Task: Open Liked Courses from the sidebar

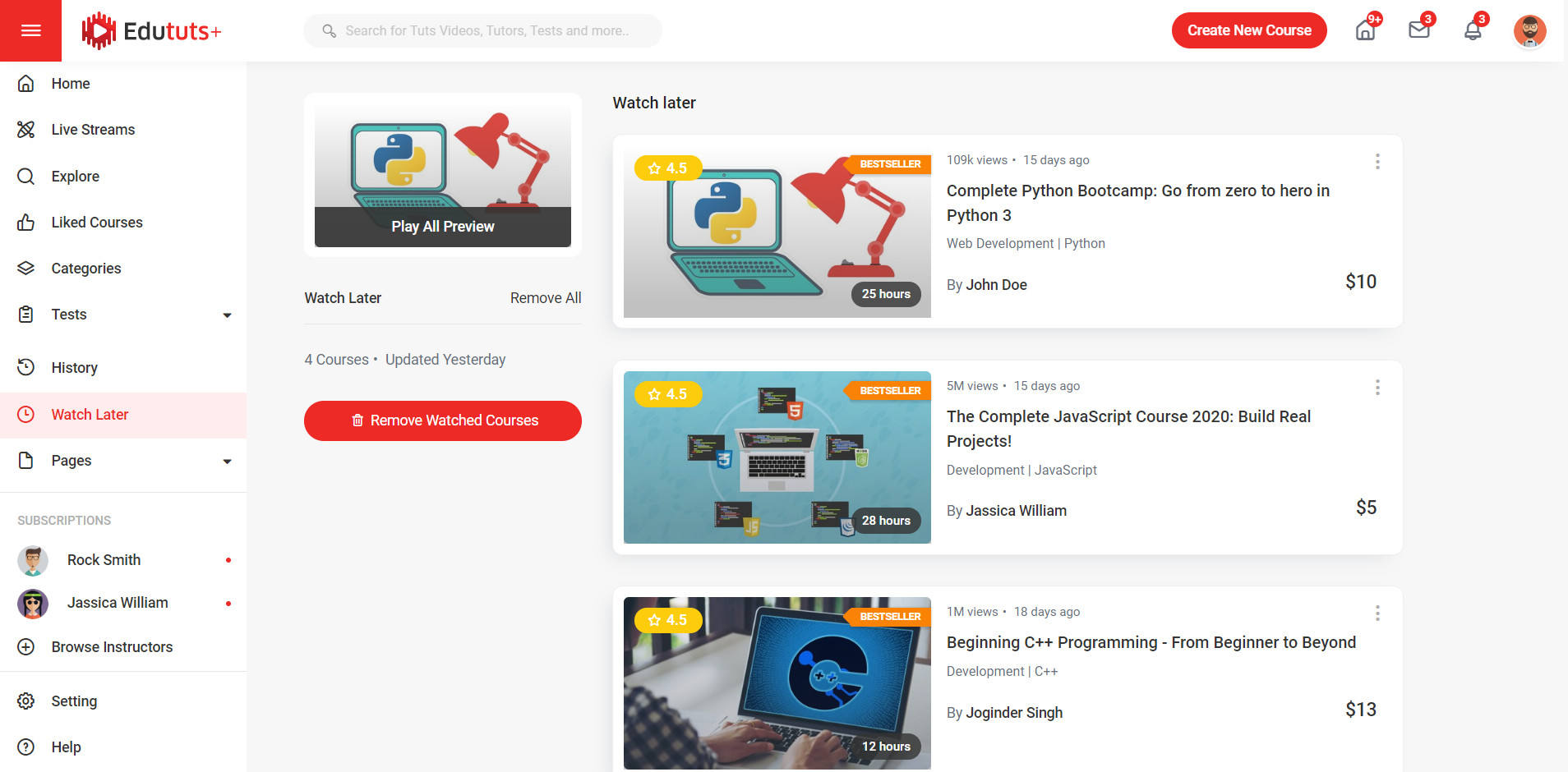Action: [x=96, y=223]
